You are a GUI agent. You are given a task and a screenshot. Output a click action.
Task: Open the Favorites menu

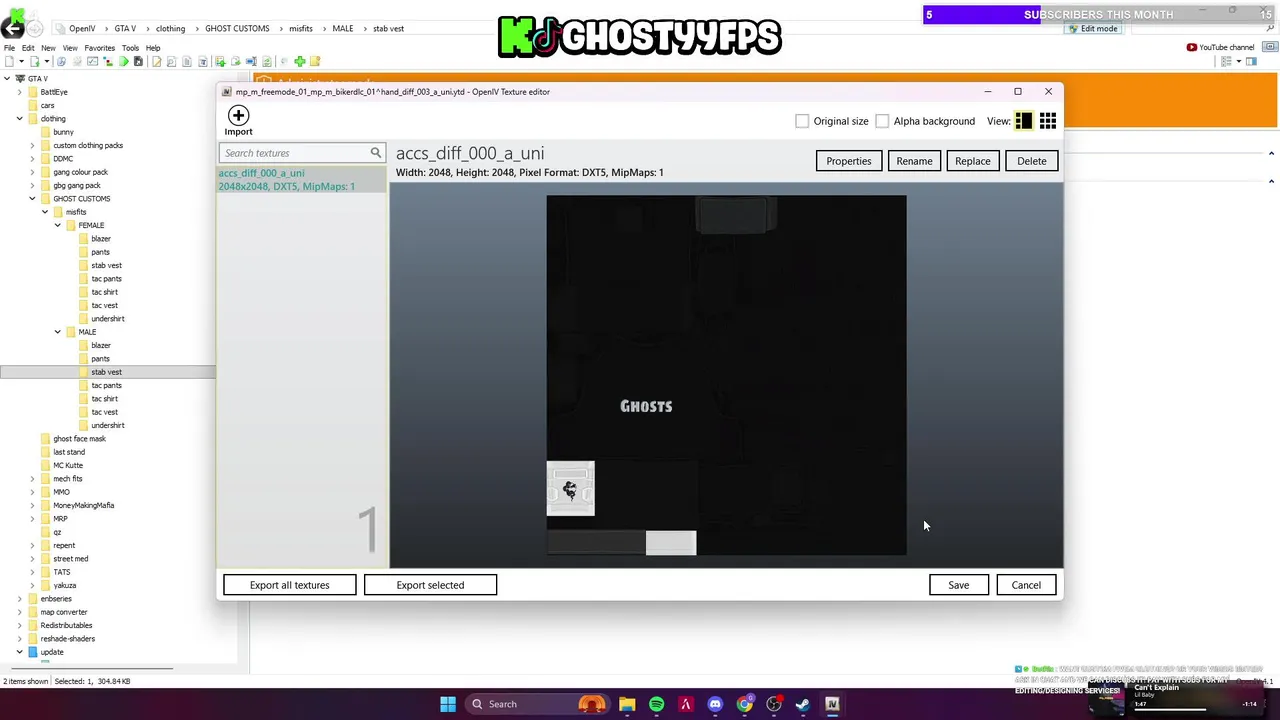pos(99,48)
